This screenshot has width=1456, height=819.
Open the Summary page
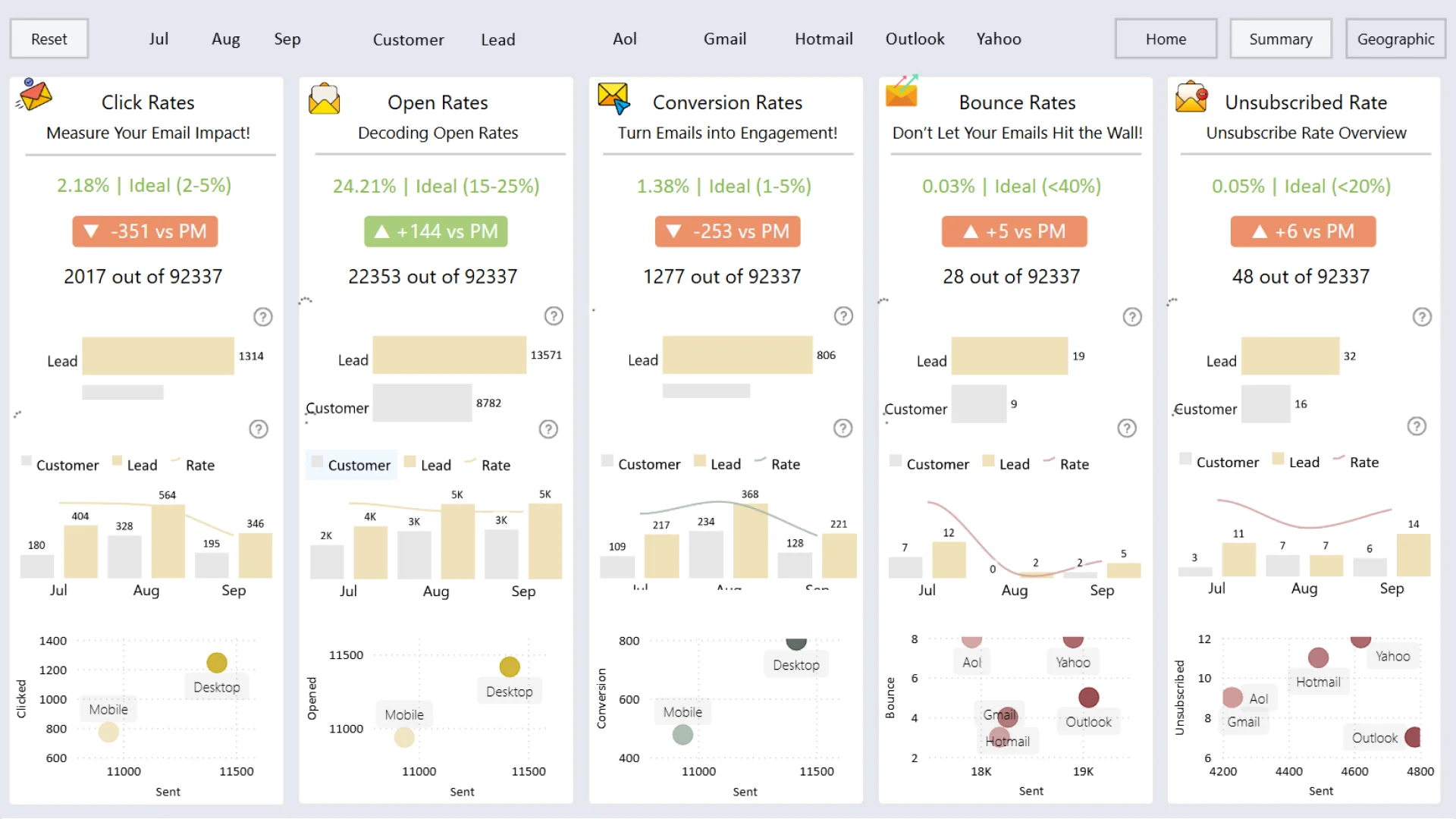1281,39
